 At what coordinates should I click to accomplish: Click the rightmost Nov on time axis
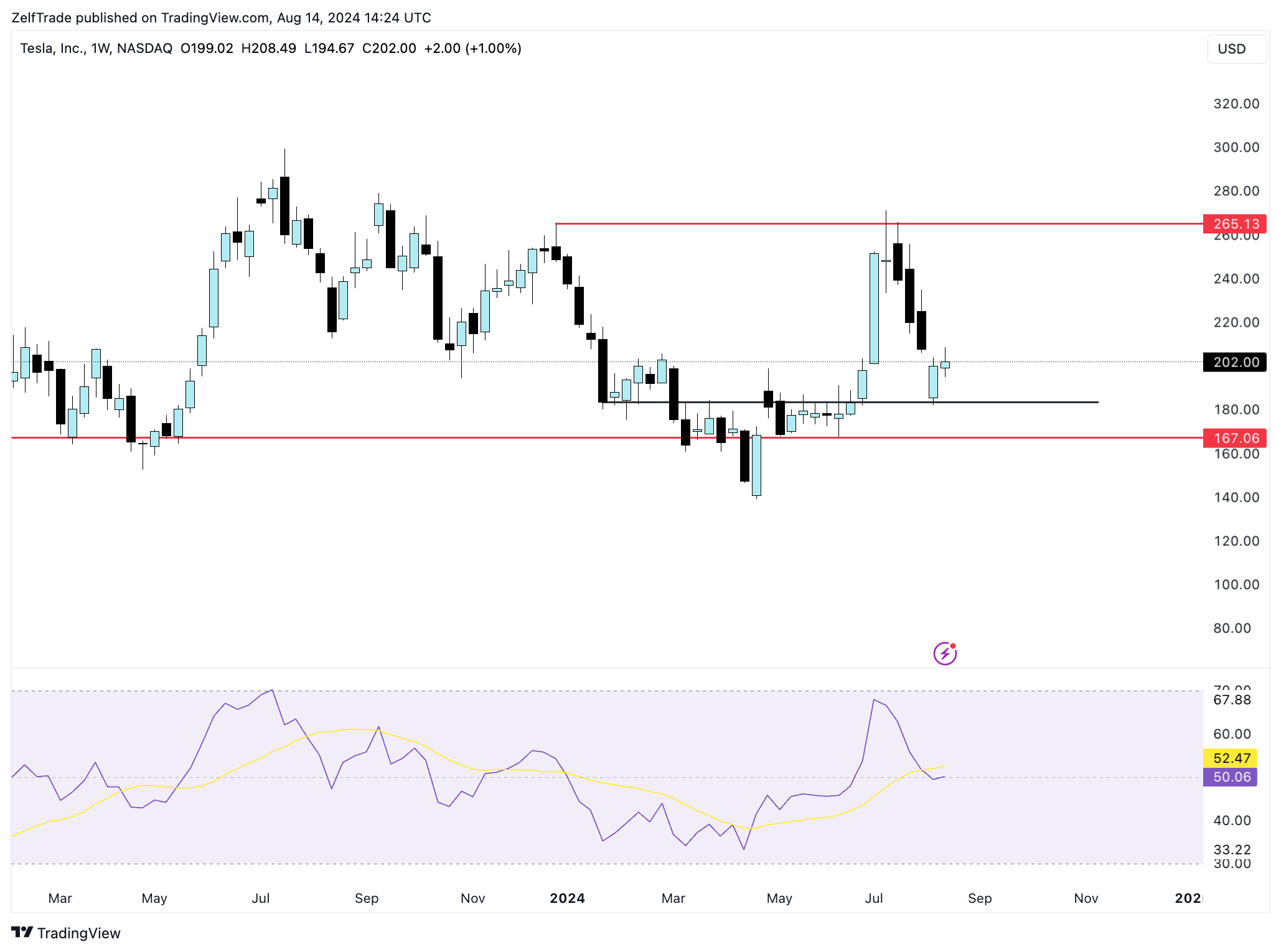pos(1086,898)
